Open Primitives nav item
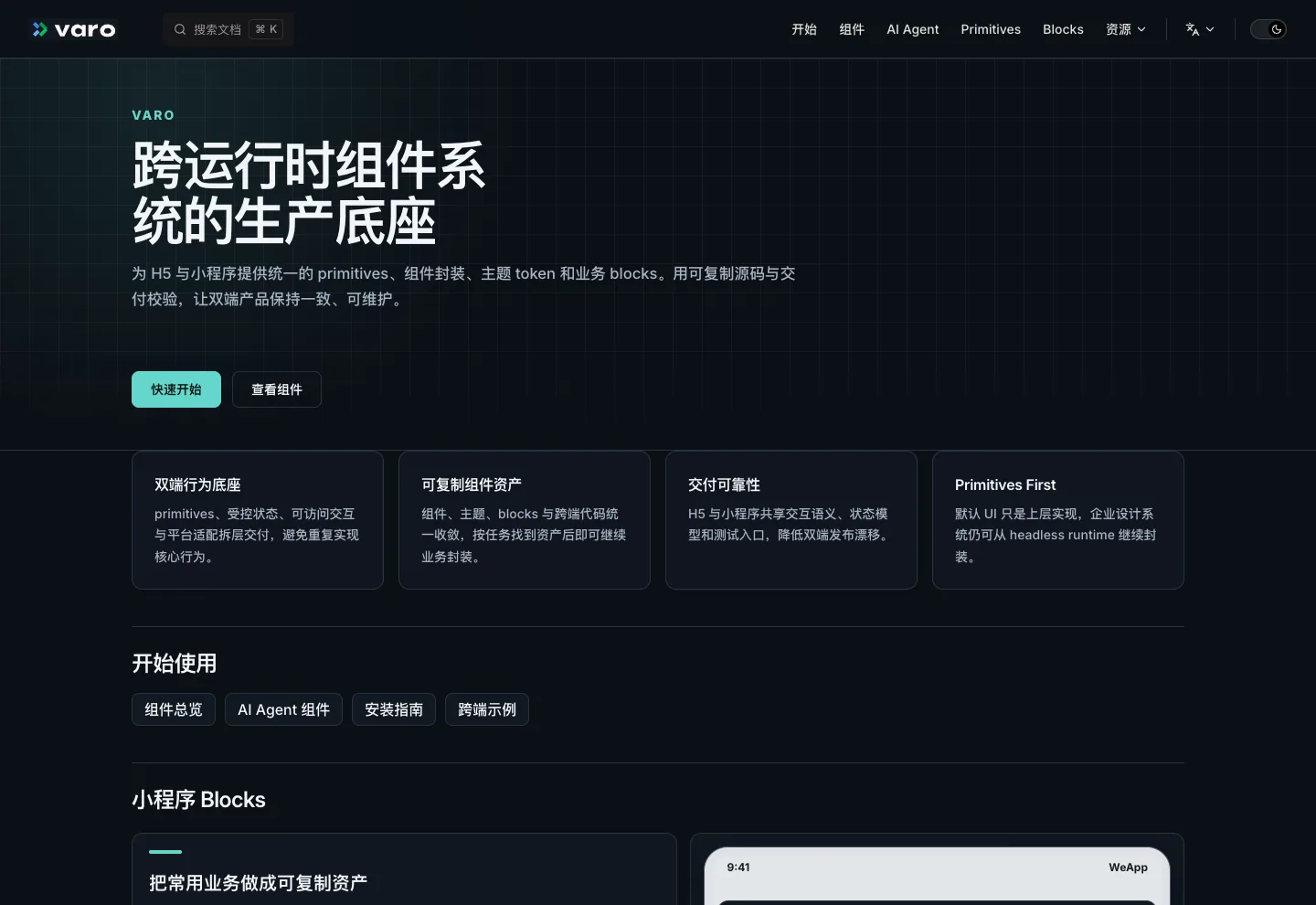 991,29
